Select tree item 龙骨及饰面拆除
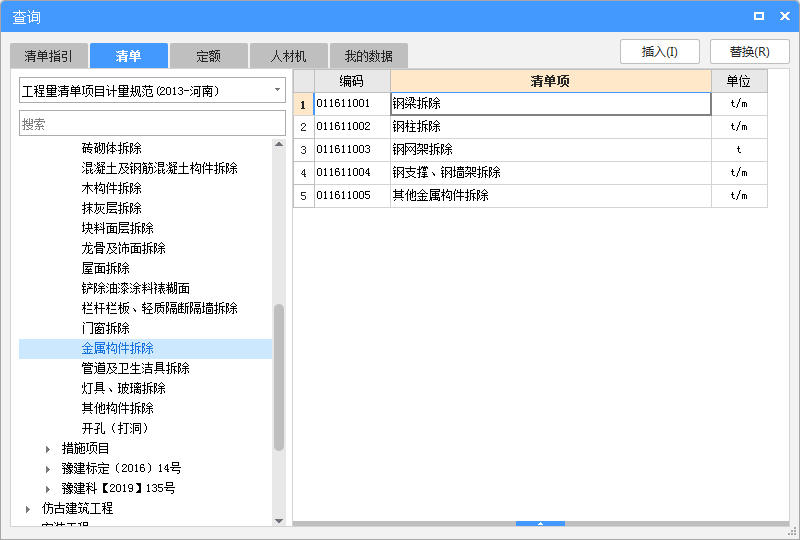Screen dimensions: 800x540 [123, 248]
